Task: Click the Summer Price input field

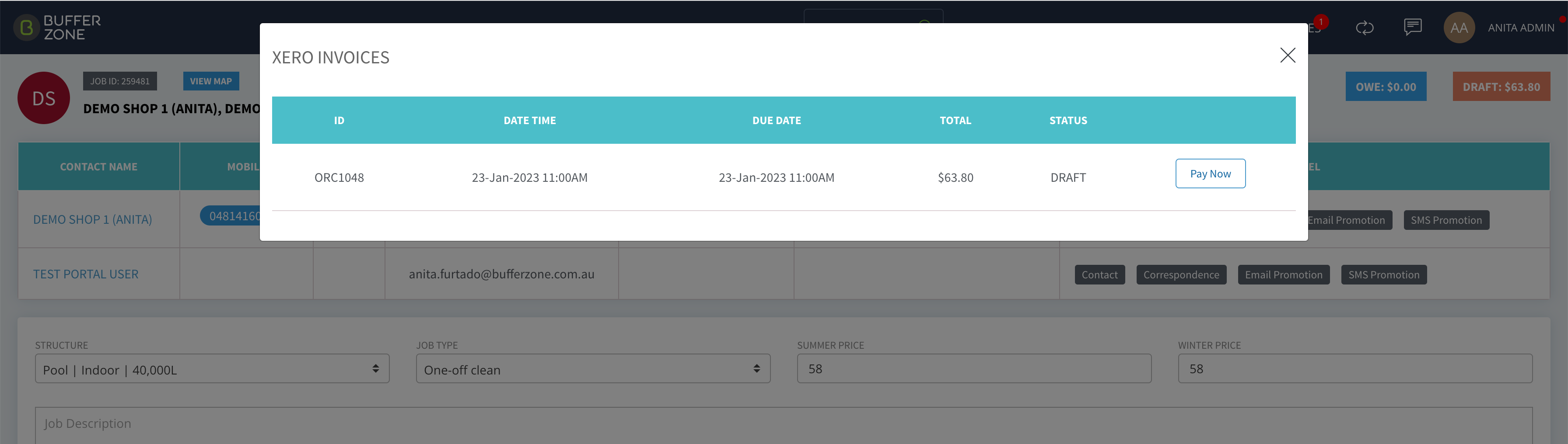Action: (x=974, y=368)
